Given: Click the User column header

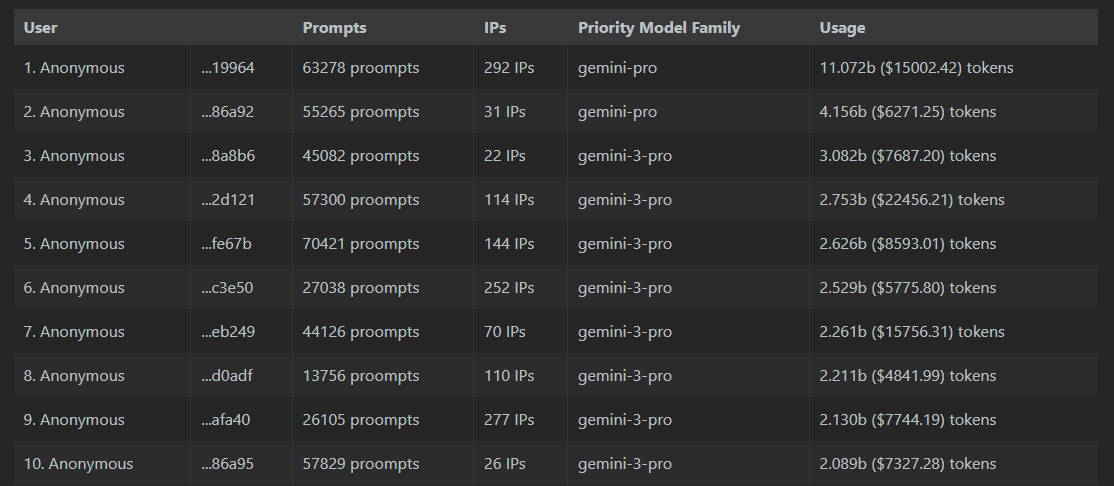Looking at the screenshot, I should 40,28.
